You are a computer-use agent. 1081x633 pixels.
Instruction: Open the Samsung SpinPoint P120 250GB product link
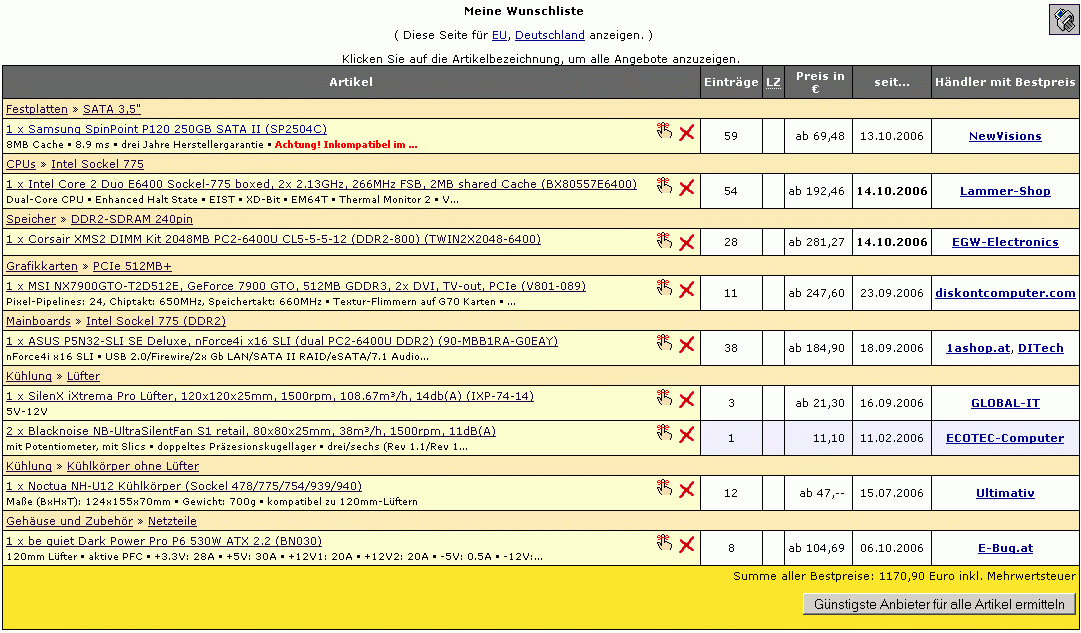point(166,129)
